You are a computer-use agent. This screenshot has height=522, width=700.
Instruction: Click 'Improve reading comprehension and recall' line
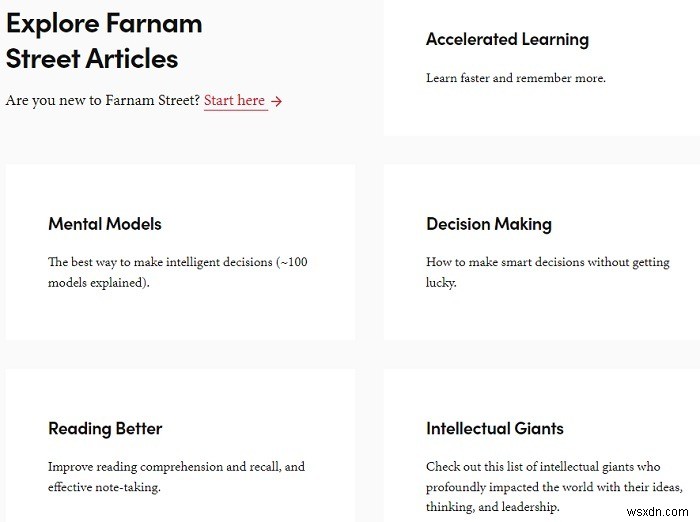[x=176, y=466]
